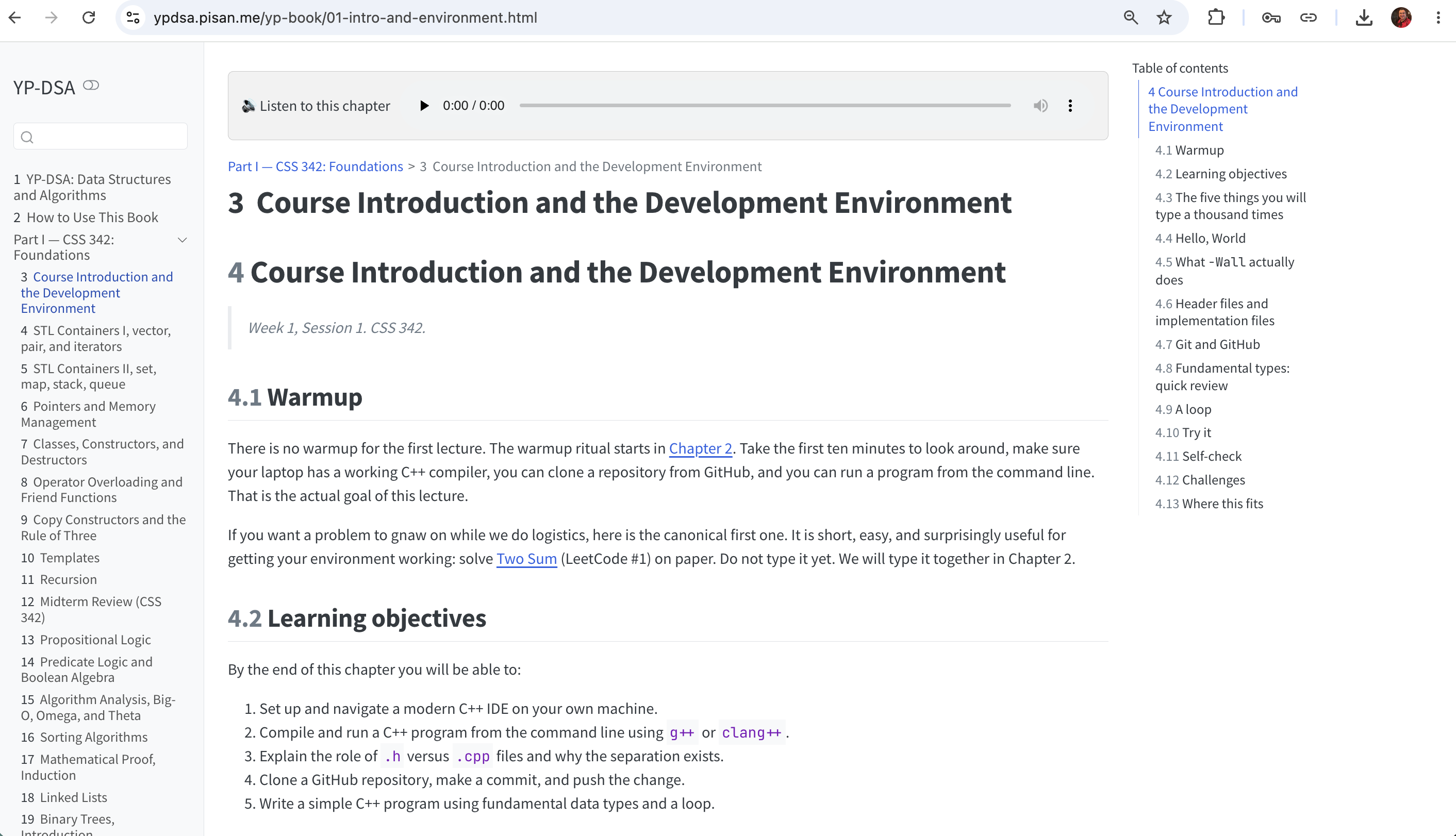This screenshot has width=1456, height=836.
Task: Jump to 4.7 Git and GitHub section
Action: tap(1208, 344)
